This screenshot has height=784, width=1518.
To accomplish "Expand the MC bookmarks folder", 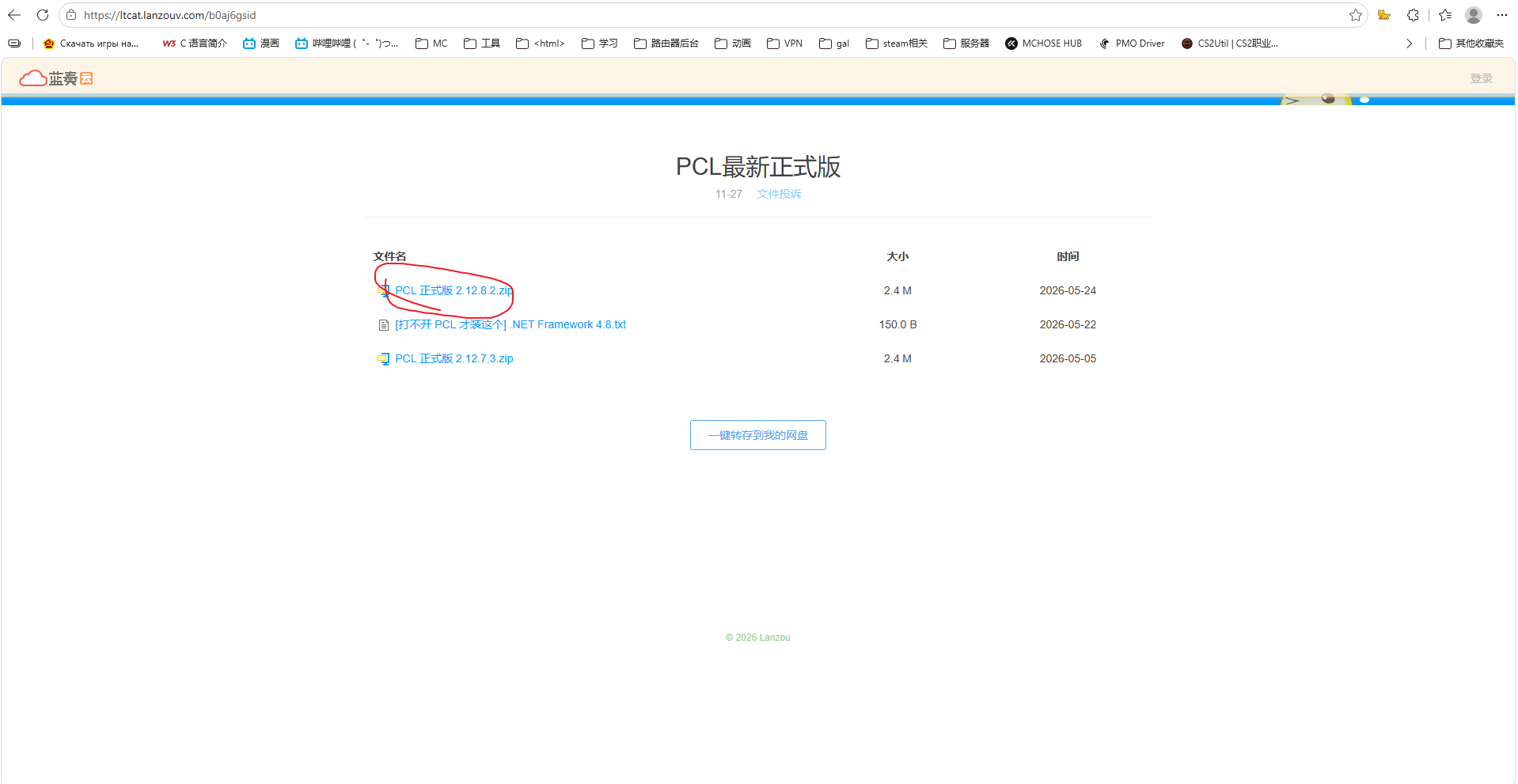I will (x=432, y=44).
